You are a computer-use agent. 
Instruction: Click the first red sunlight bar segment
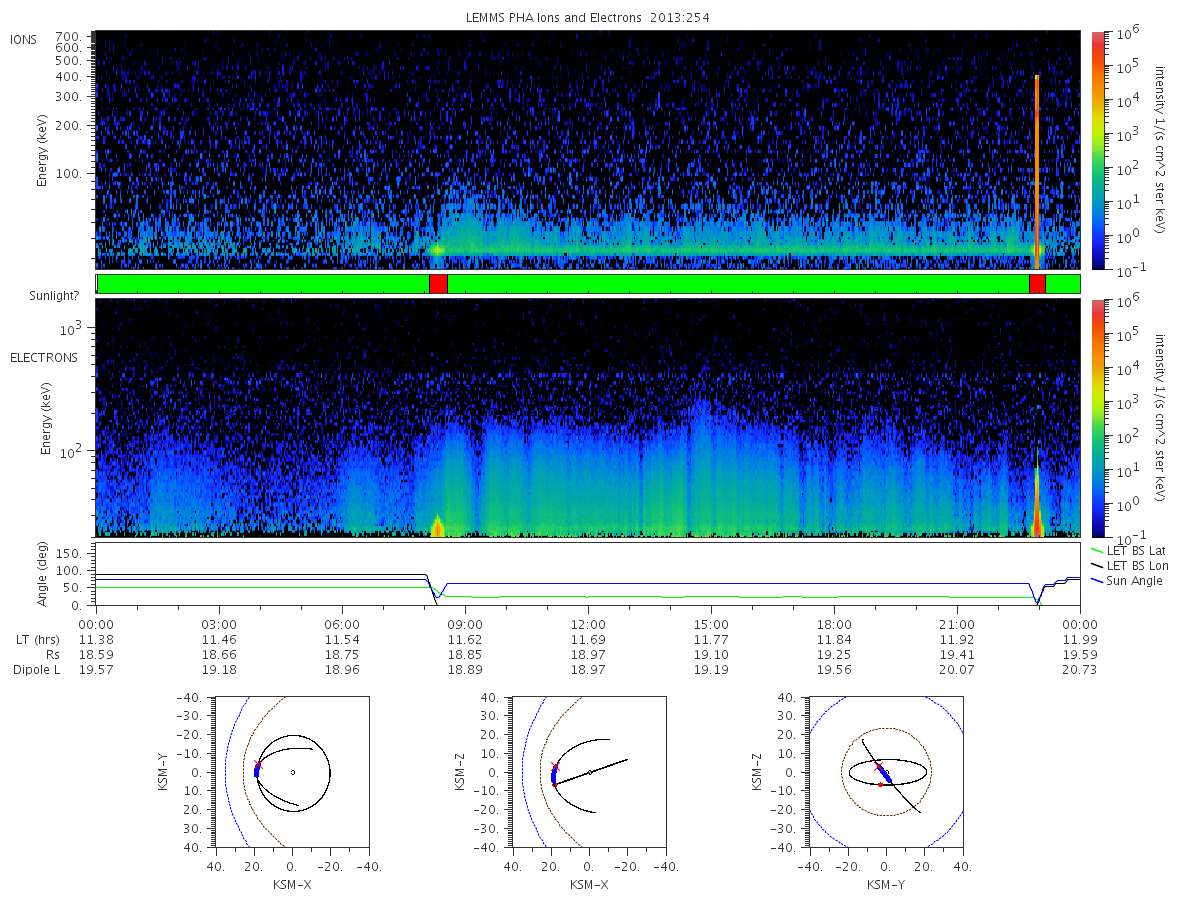coord(438,284)
